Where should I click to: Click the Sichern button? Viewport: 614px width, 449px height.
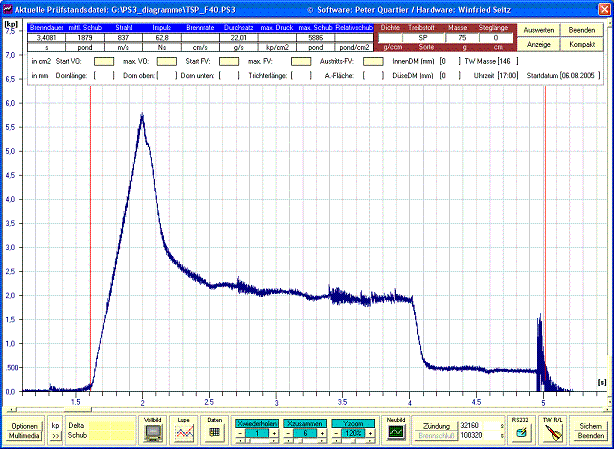pos(590,426)
